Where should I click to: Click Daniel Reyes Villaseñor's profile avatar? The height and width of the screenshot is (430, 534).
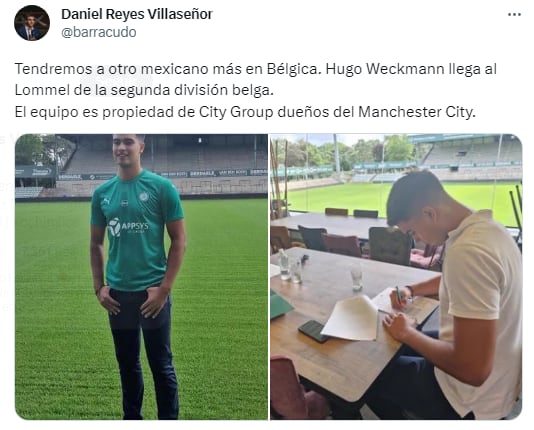(x=32, y=23)
